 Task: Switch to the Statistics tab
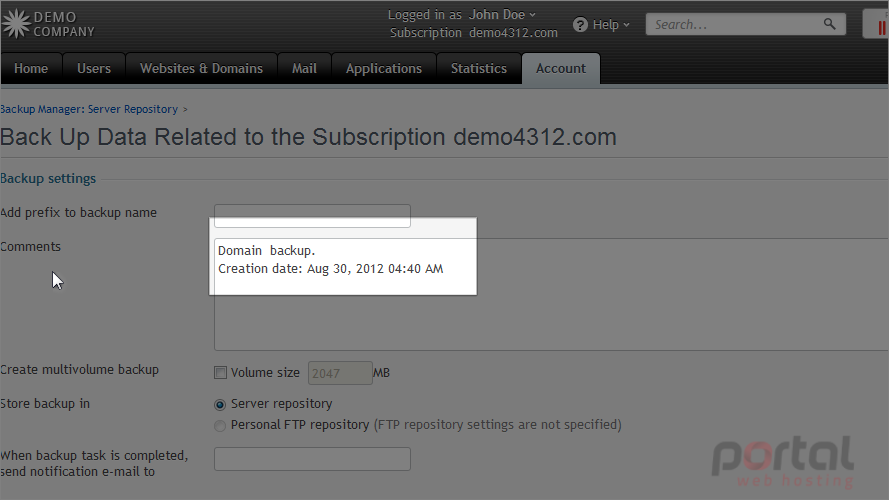(x=479, y=69)
